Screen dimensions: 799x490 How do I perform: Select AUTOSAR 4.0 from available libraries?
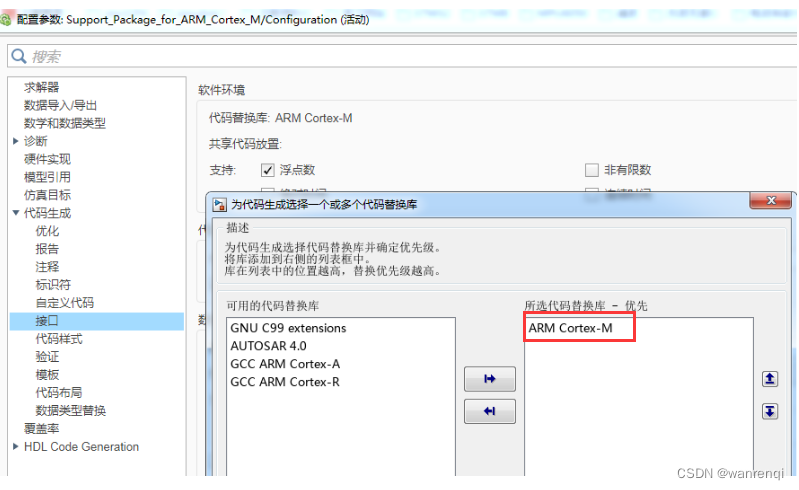[x=268, y=346]
